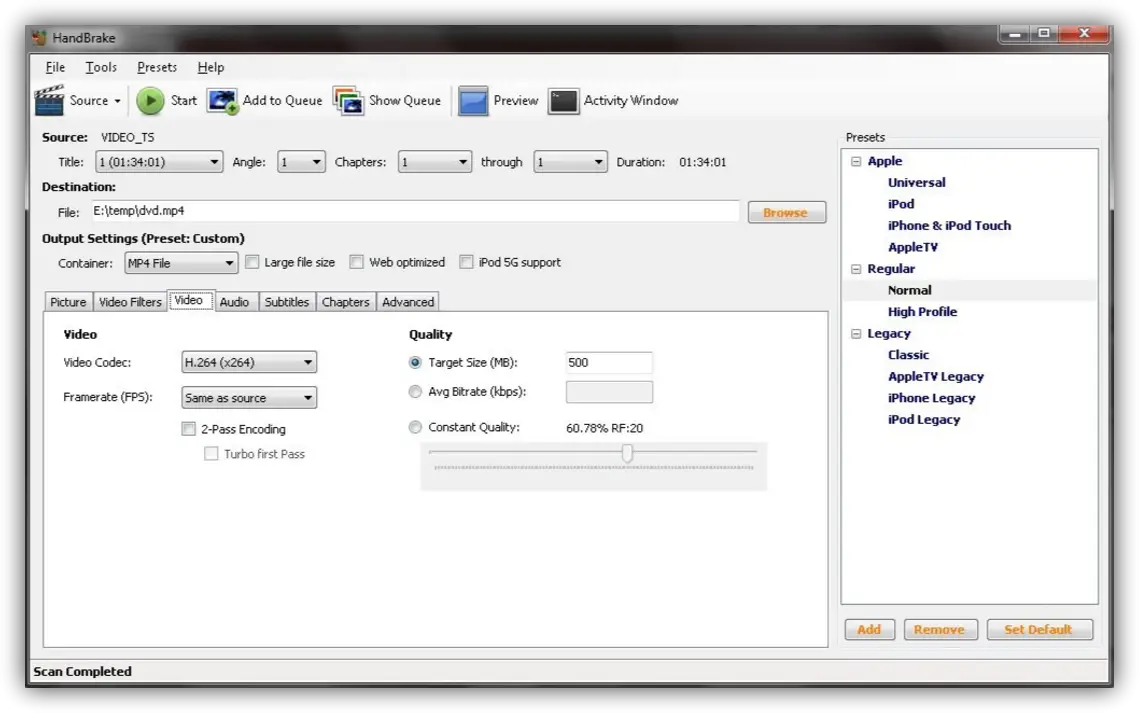Switch to the Audio tab

click(234, 302)
